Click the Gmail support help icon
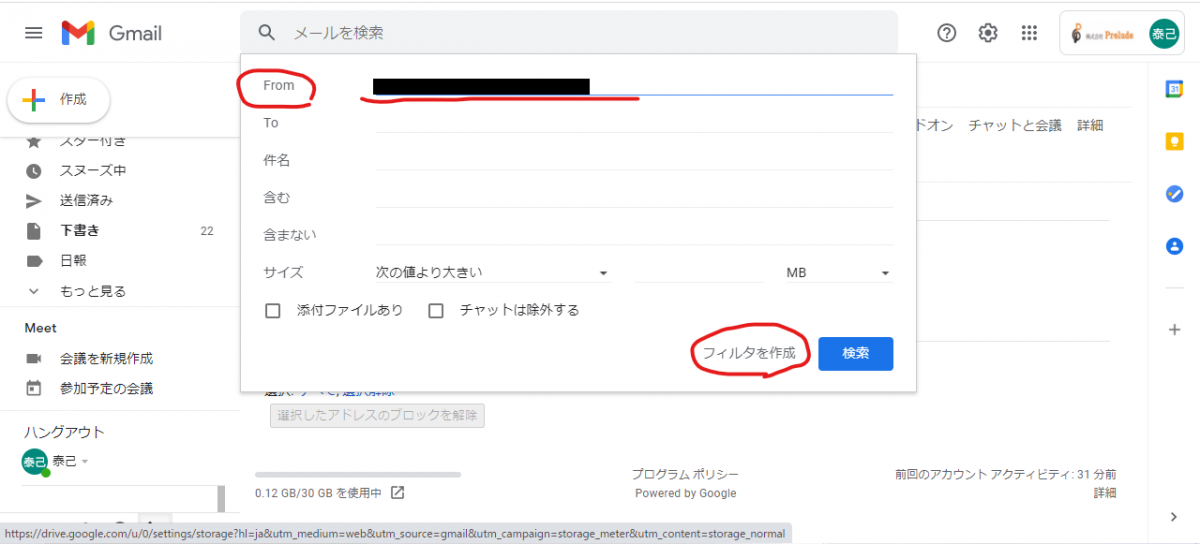Image resolution: width=1200 pixels, height=544 pixels. (946, 33)
